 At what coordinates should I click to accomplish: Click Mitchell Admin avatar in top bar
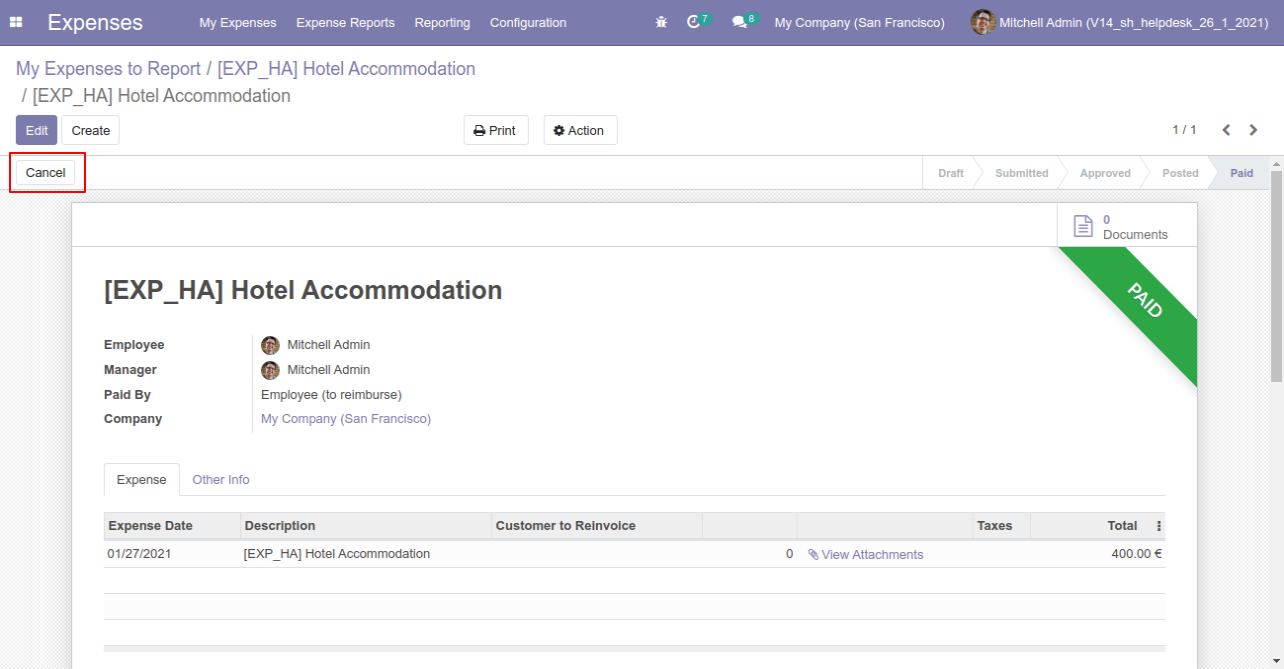(x=983, y=22)
